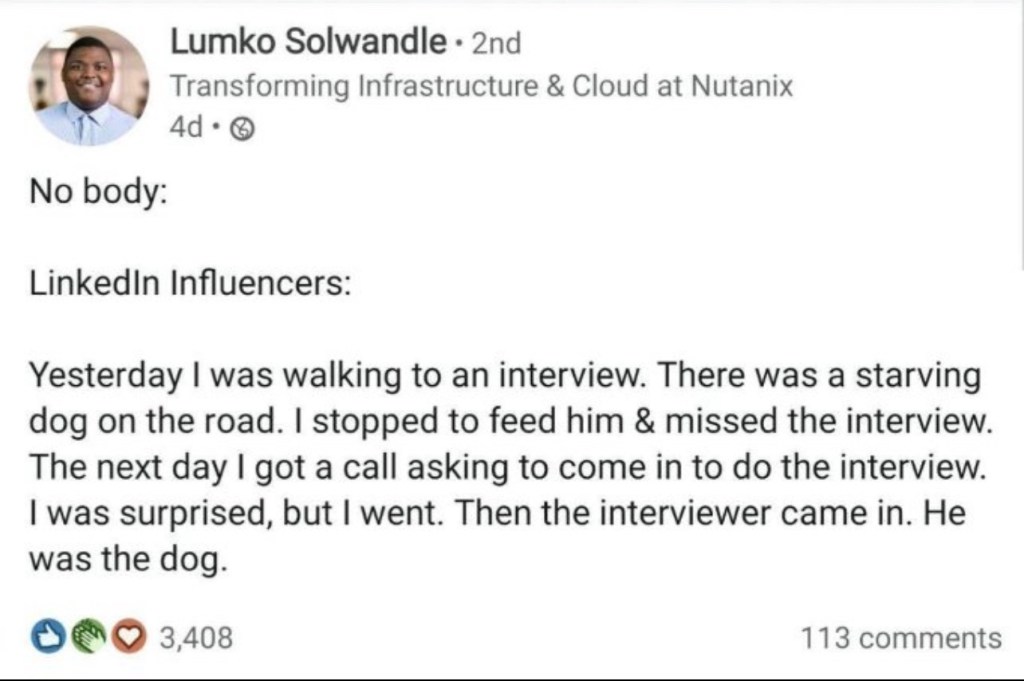The height and width of the screenshot is (681, 1024).
Task: Click the "No body:" text line
Action: point(95,191)
